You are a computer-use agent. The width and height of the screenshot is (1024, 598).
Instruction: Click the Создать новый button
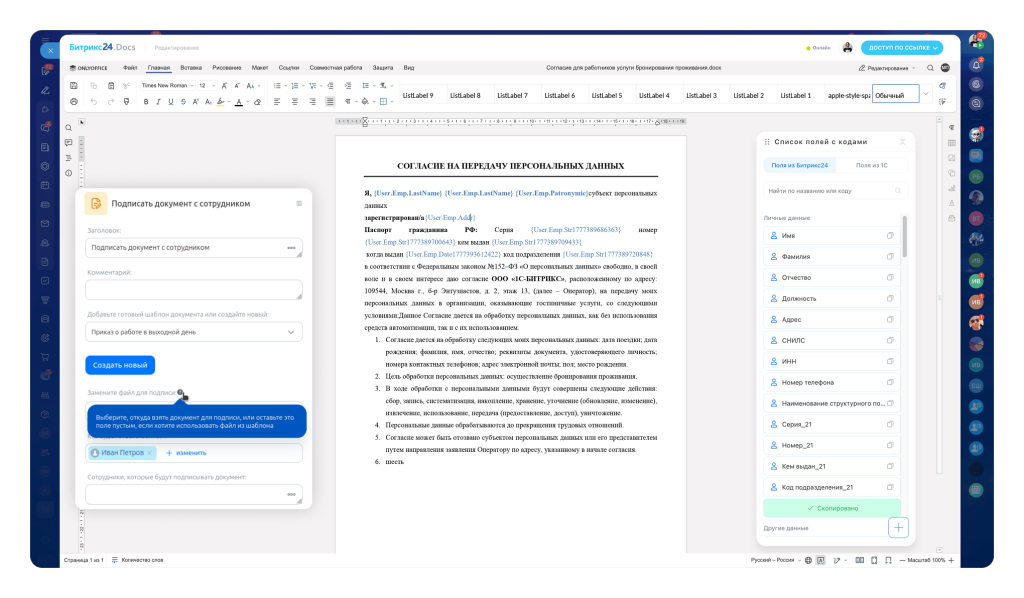click(x=120, y=365)
